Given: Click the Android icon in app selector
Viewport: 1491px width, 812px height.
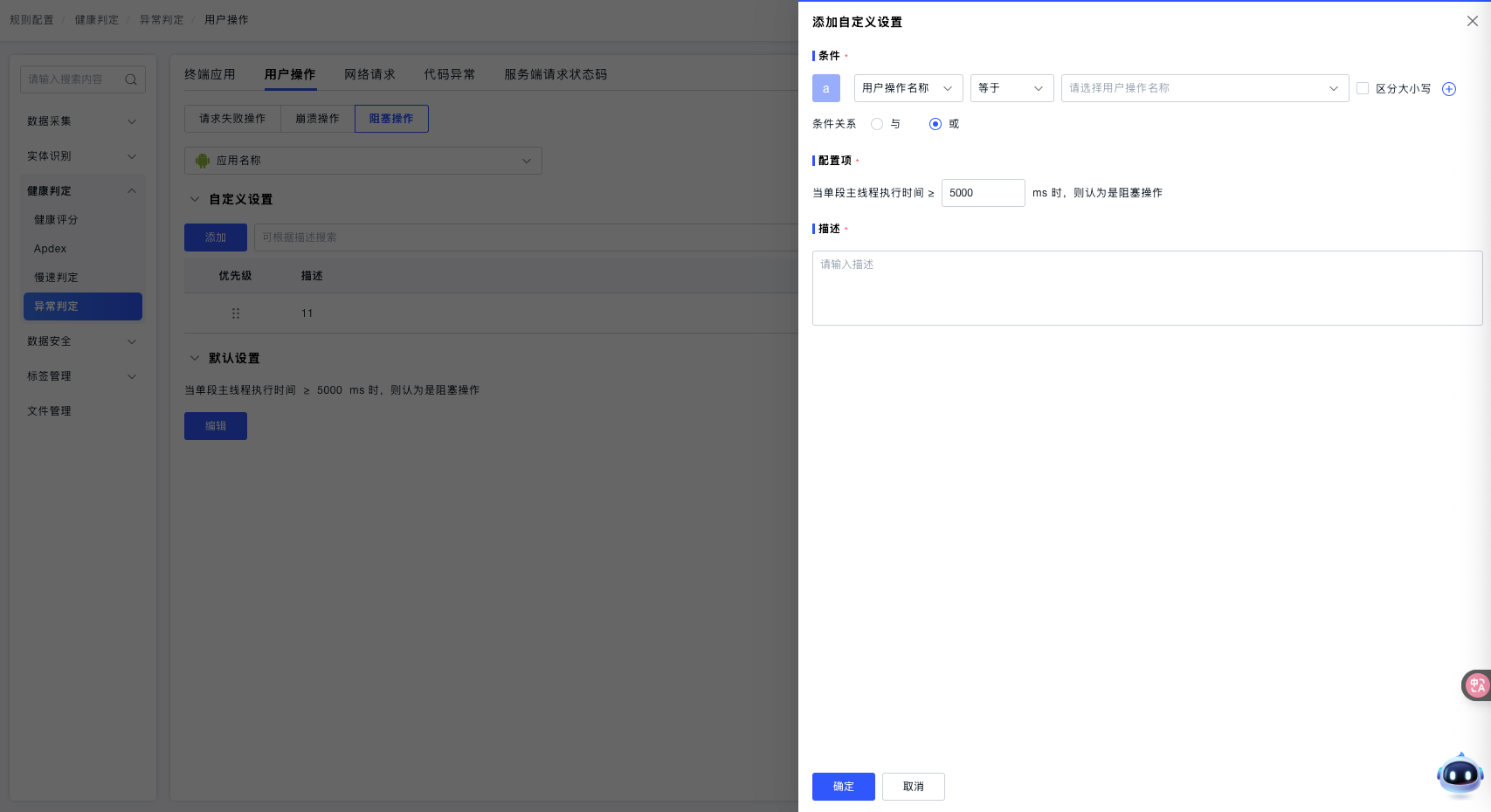Looking at the screenshot, I should [x=203, y=161].
